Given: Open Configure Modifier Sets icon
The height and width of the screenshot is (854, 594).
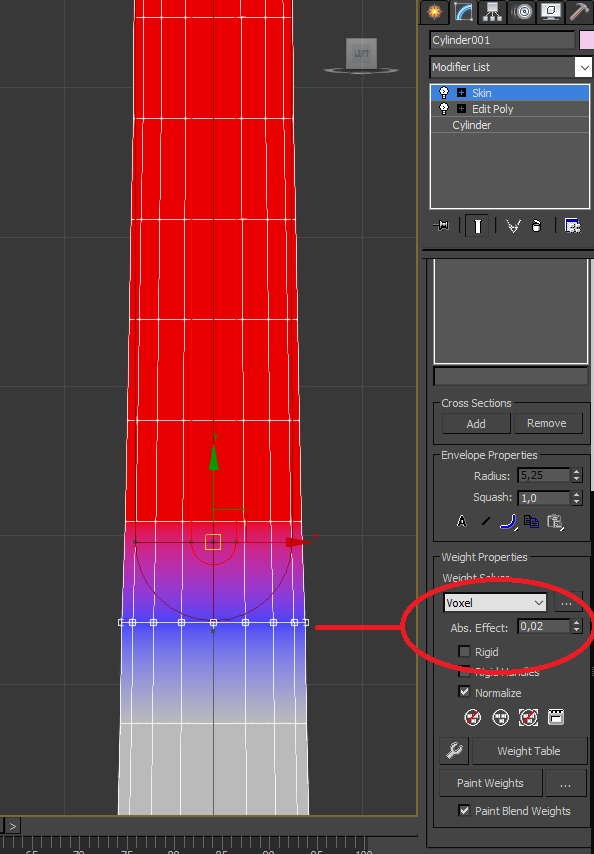Looking at the screenshot, I should point(572,225).
